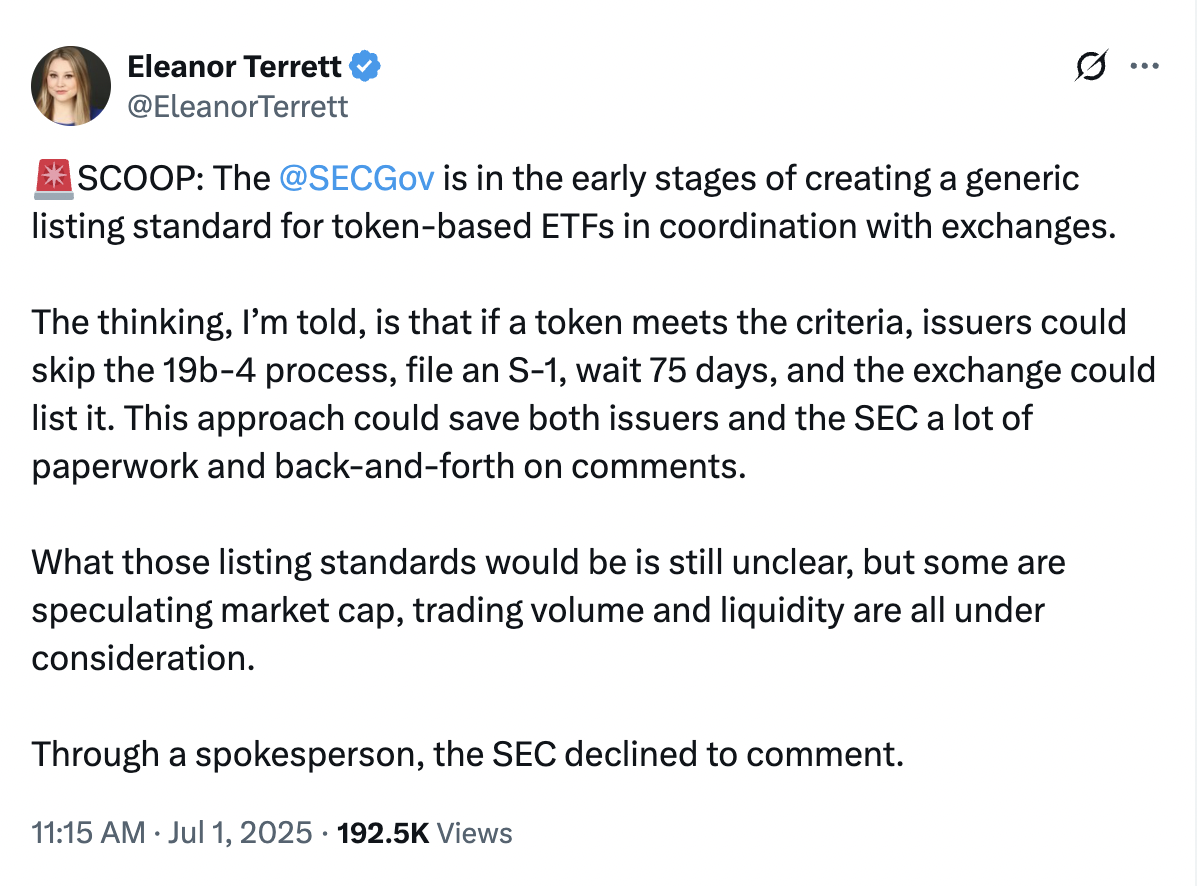Viewport: 1198px width, 886px height.
Task: Click the word SCOOP in the tweet
Action: pos(138,178)
